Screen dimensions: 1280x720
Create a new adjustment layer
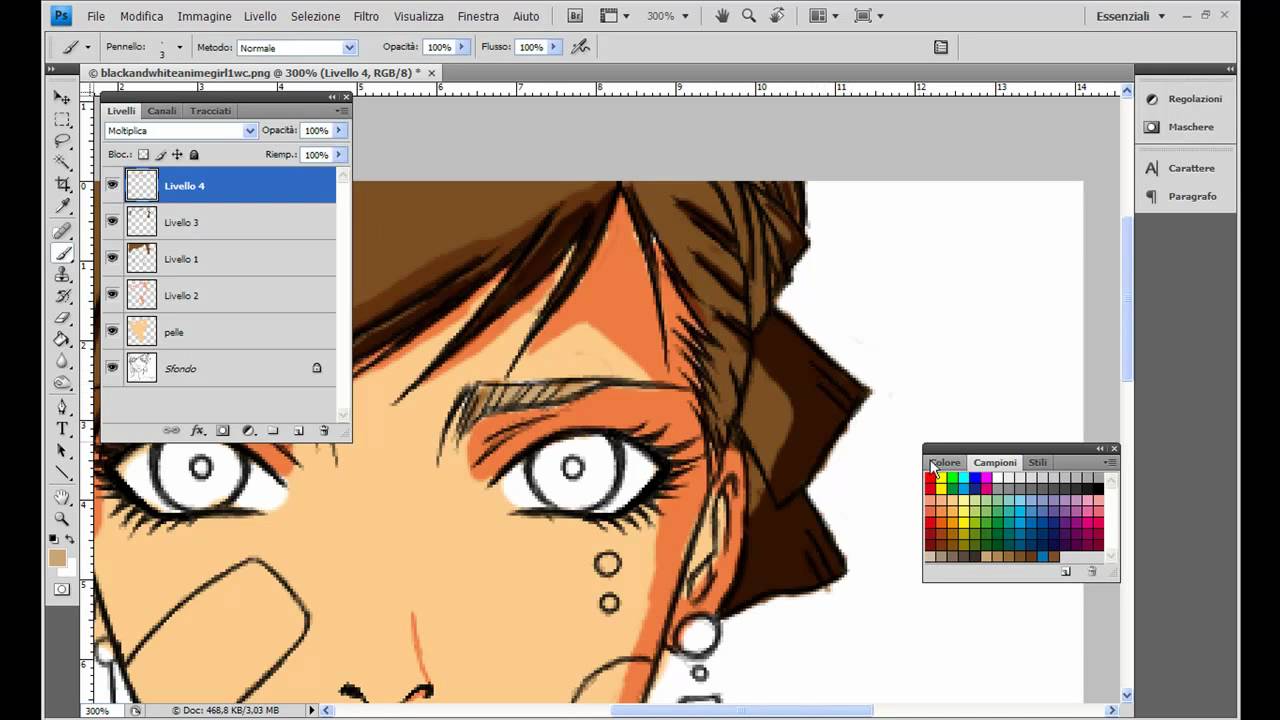click(248, 430)
